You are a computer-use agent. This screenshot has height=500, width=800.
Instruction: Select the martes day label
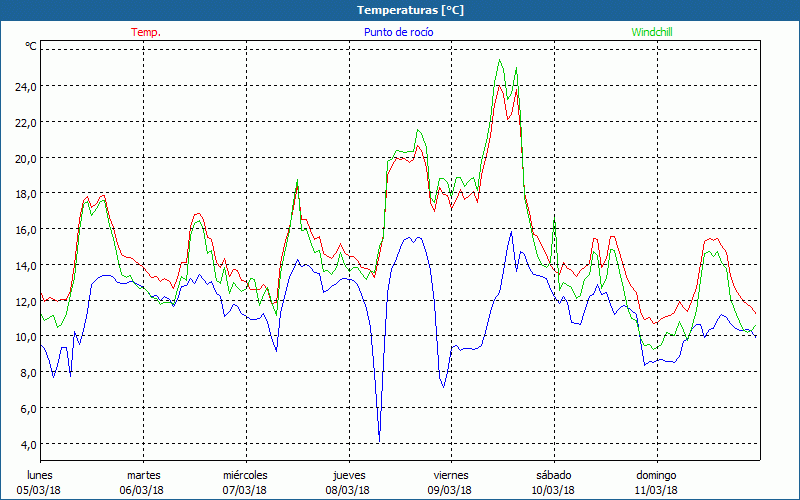click(143, 475)
